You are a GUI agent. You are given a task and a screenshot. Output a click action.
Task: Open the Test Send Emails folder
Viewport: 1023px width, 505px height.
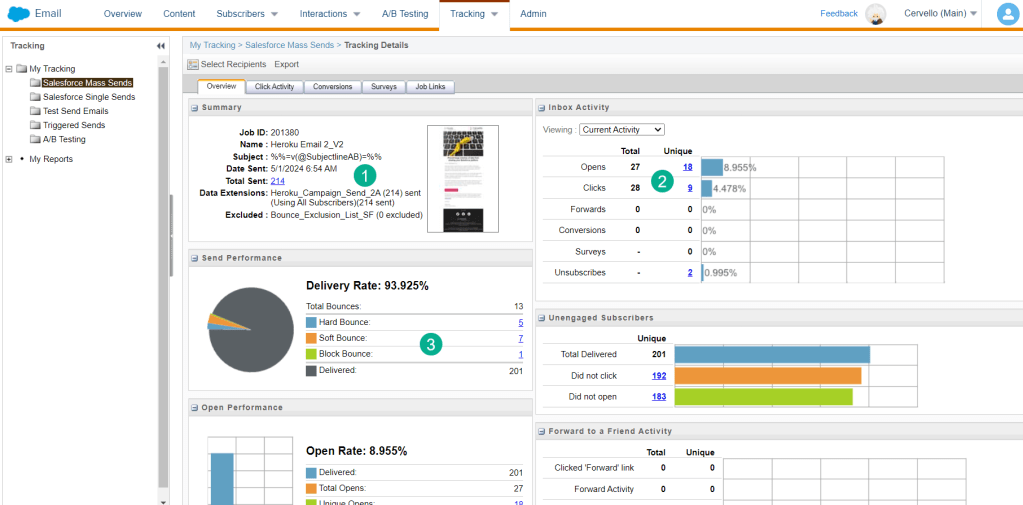coord(75,111)
